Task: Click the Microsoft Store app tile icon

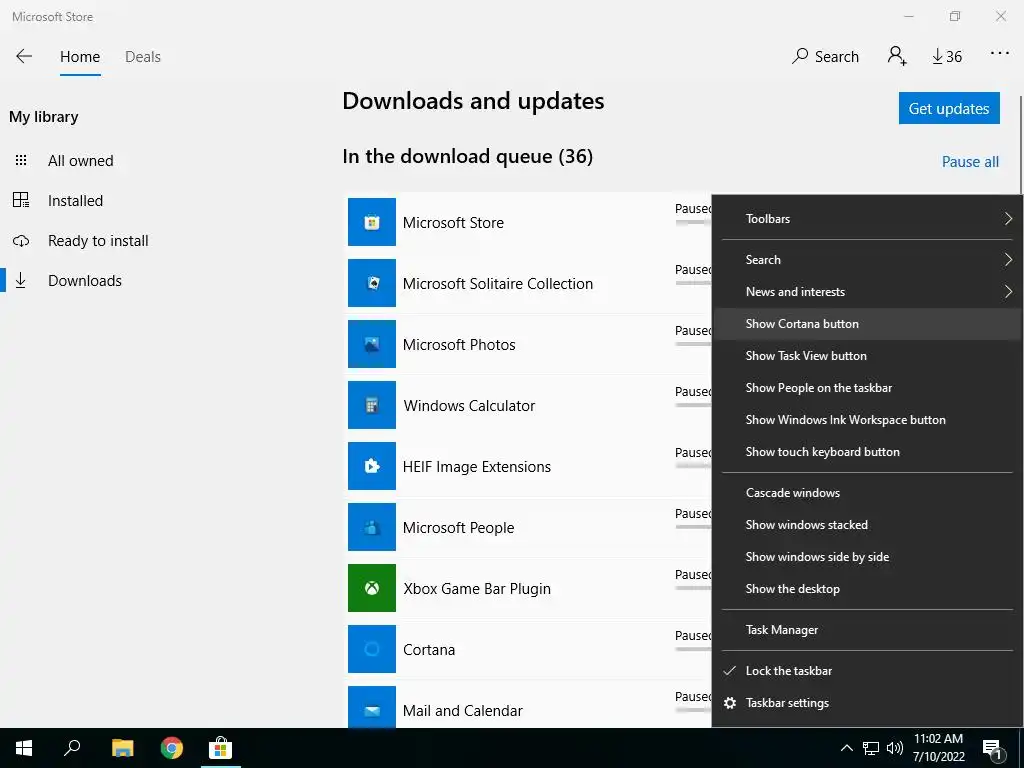Action: click(372, 222)
